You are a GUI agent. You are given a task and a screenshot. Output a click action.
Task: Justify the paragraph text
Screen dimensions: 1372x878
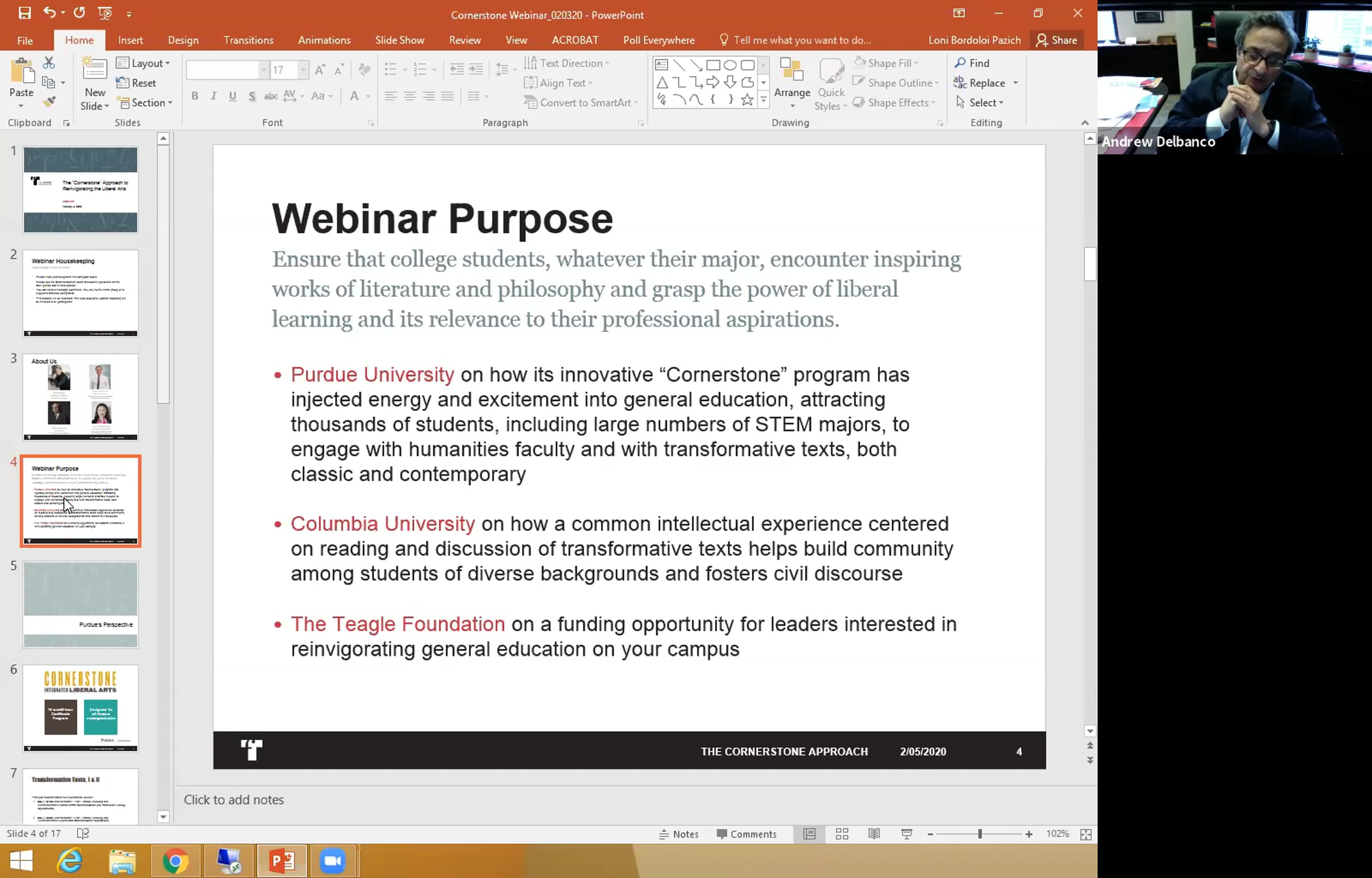448,96
